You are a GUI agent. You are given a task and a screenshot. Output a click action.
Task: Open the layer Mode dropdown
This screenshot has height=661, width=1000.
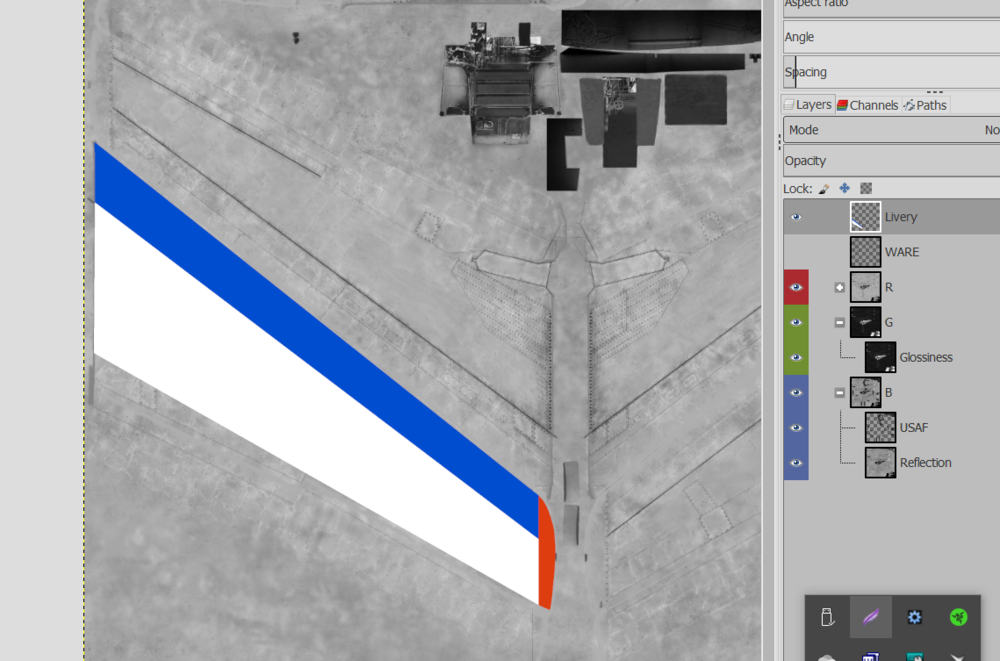tap(892, 130)
